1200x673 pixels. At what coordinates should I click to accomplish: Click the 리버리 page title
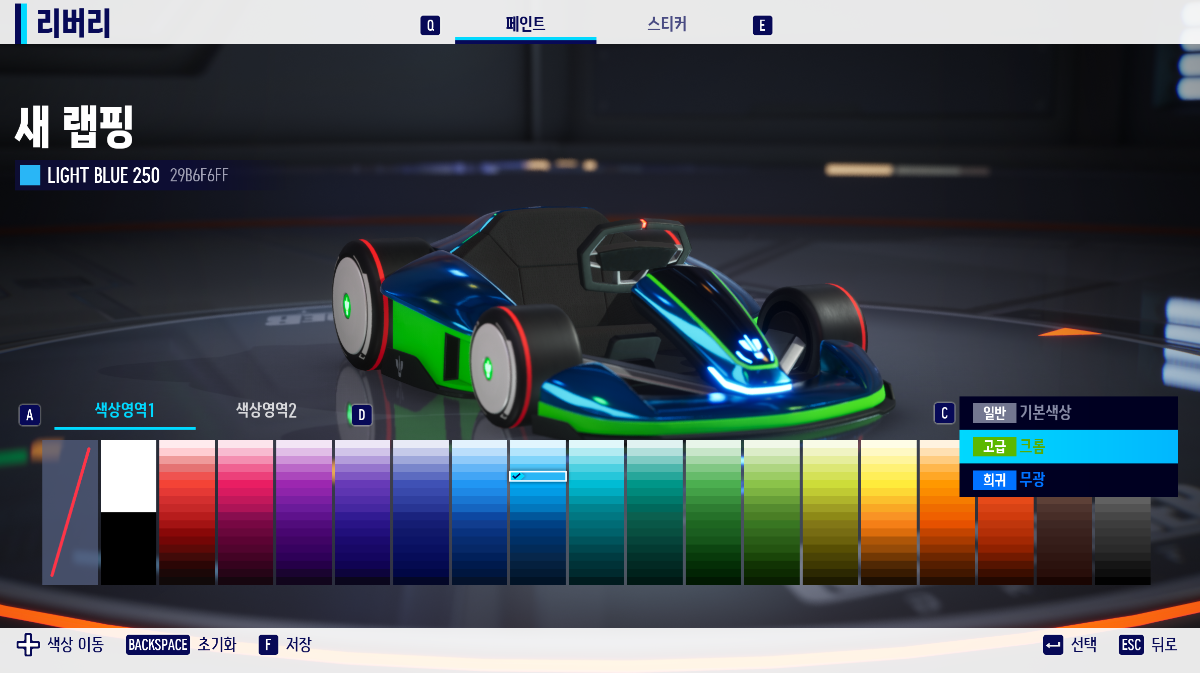[73, 23]
